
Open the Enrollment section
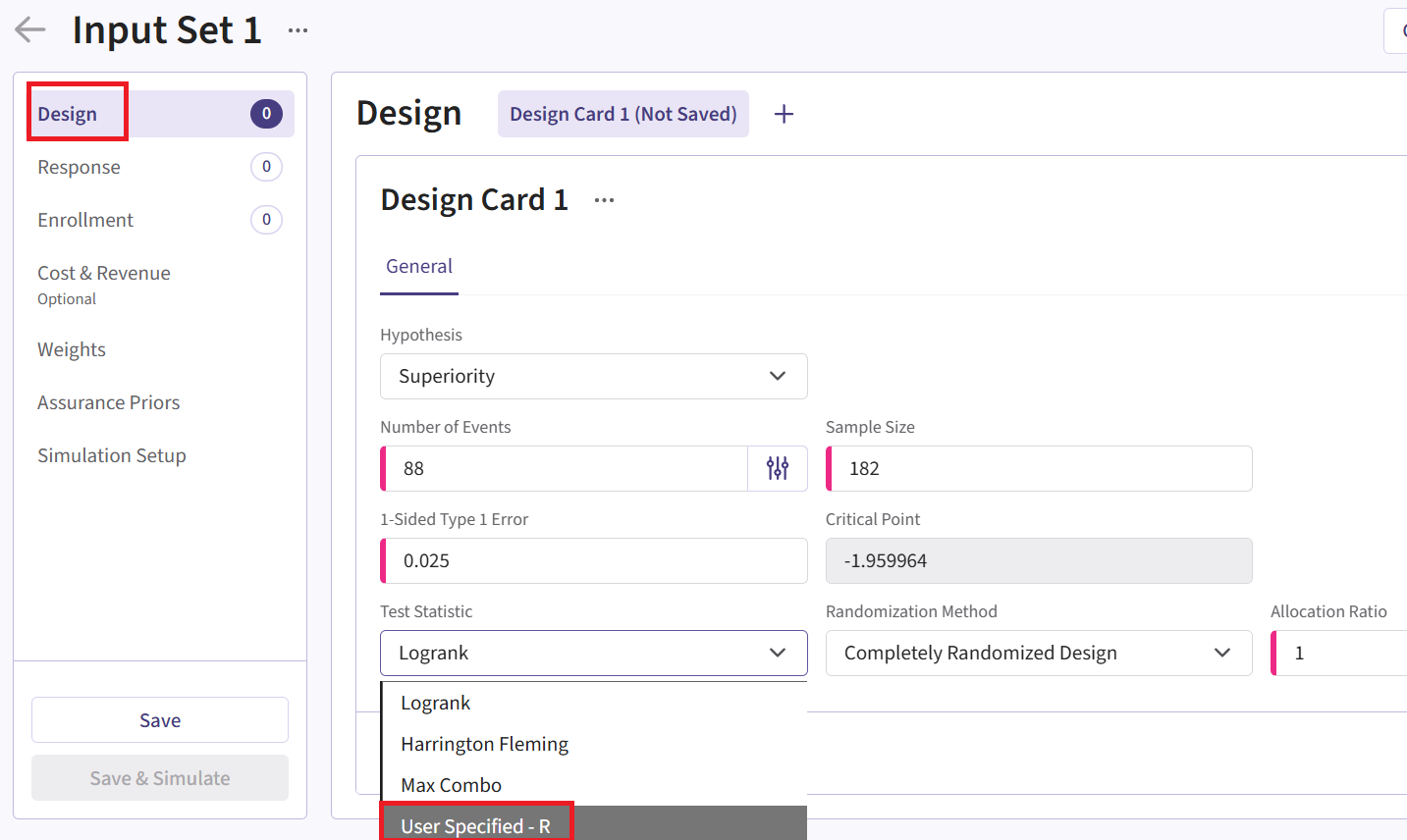tap(85, 220)
